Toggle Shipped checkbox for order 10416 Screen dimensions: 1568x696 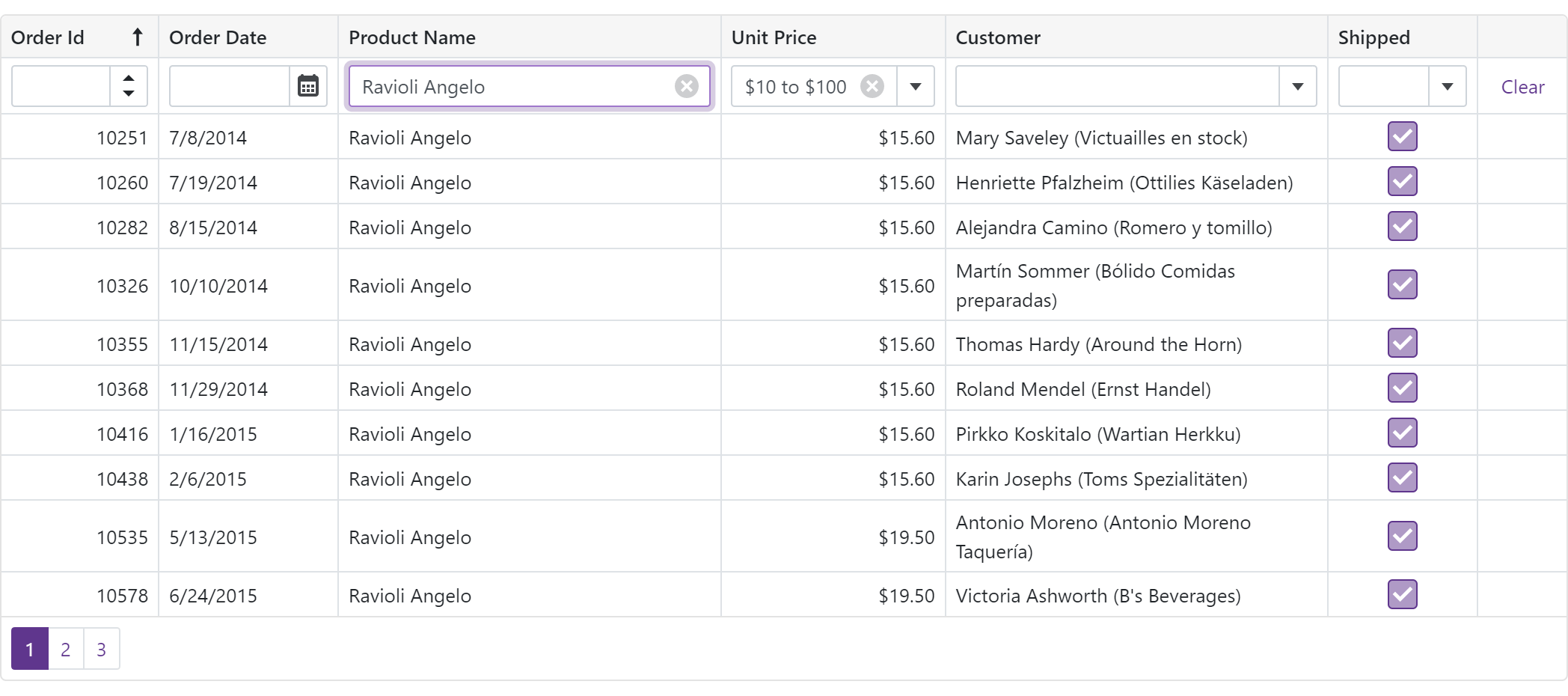(x=1402, y=433)
